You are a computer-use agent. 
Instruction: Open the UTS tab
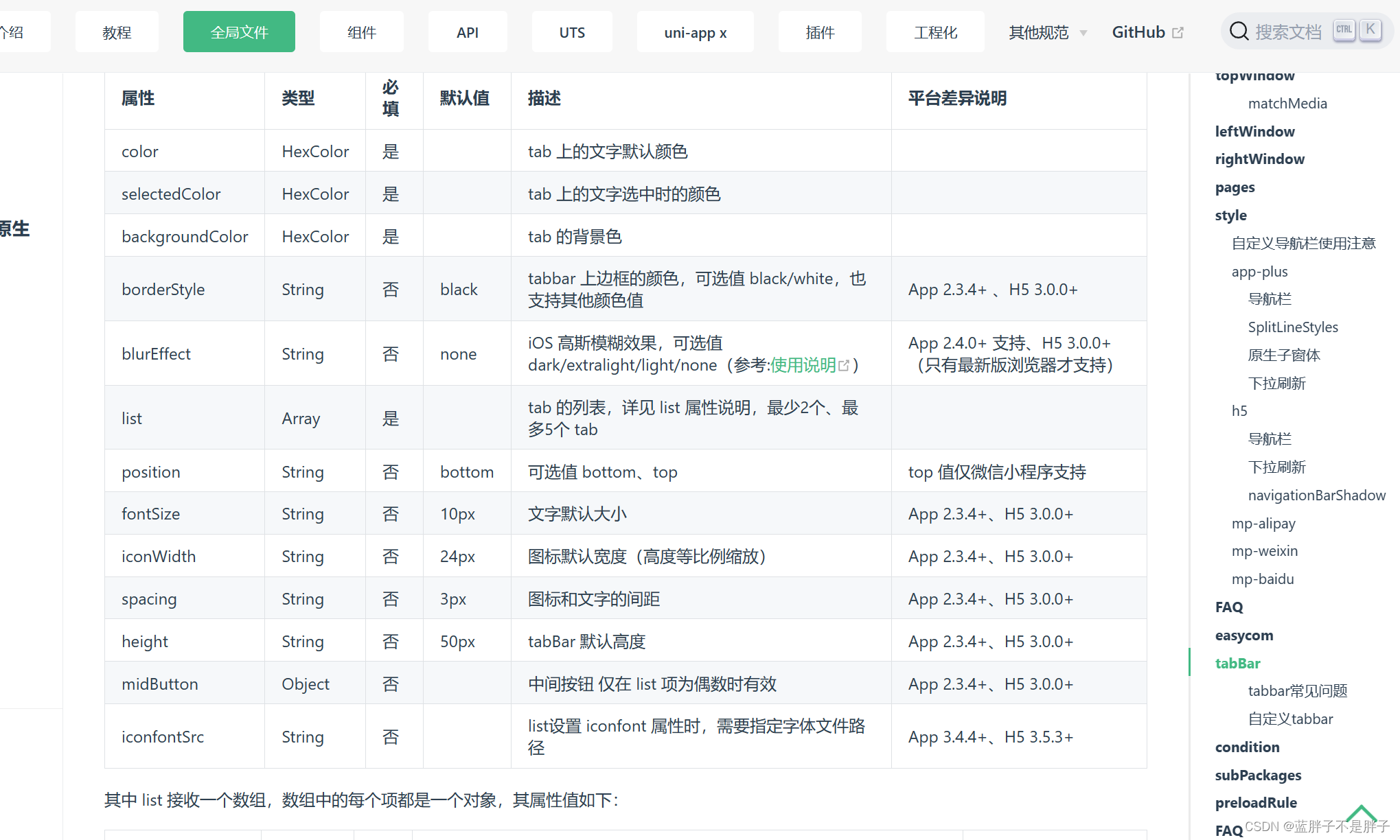572,32
